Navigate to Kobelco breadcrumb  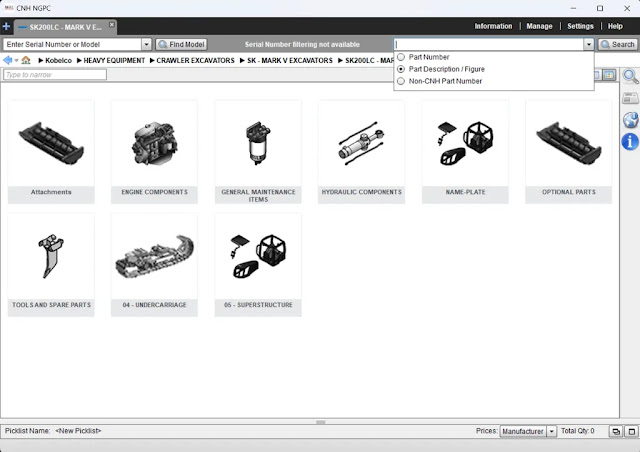click(58, 60)
